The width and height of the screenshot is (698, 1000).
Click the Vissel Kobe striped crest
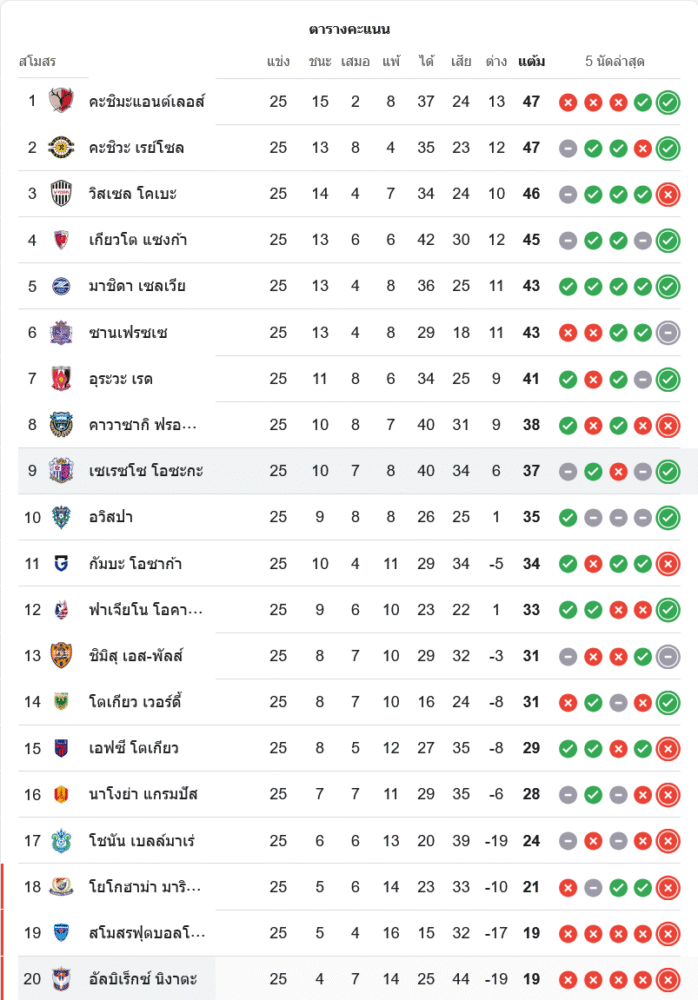tap(62, 193)
